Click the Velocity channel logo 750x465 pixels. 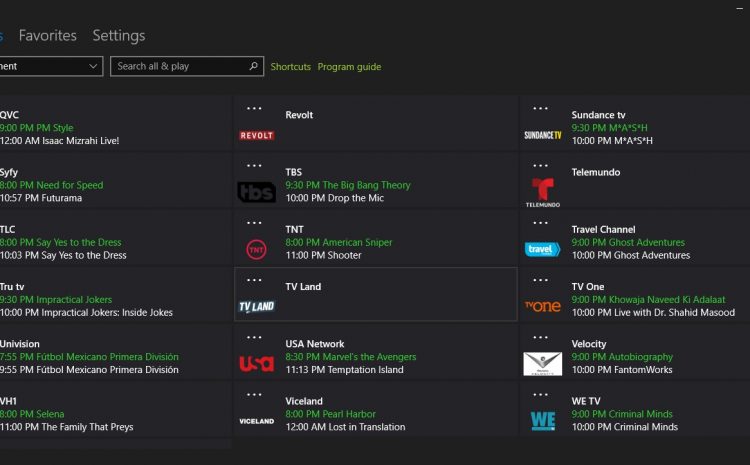point(543,364)
